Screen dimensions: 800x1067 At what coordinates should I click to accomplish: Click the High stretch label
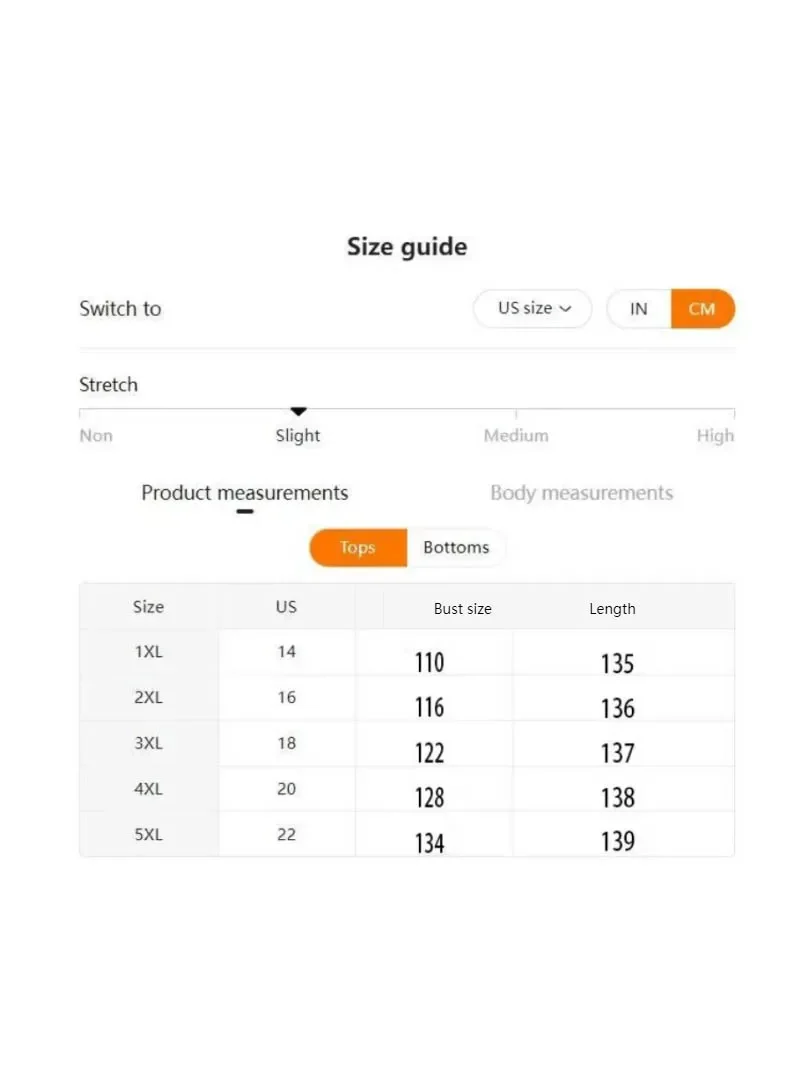[715, 436]
